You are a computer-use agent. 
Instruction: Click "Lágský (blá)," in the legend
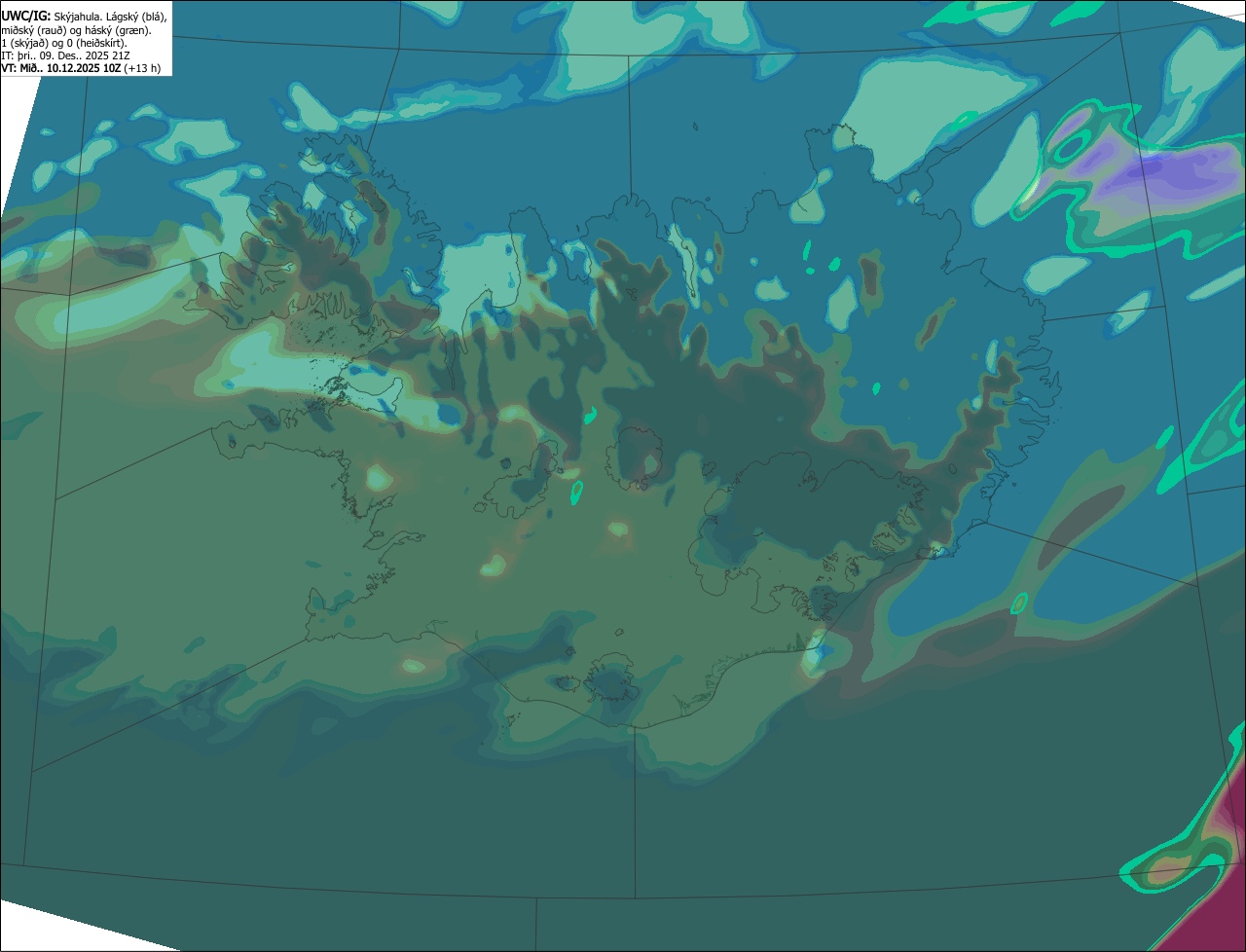(136, 17)
